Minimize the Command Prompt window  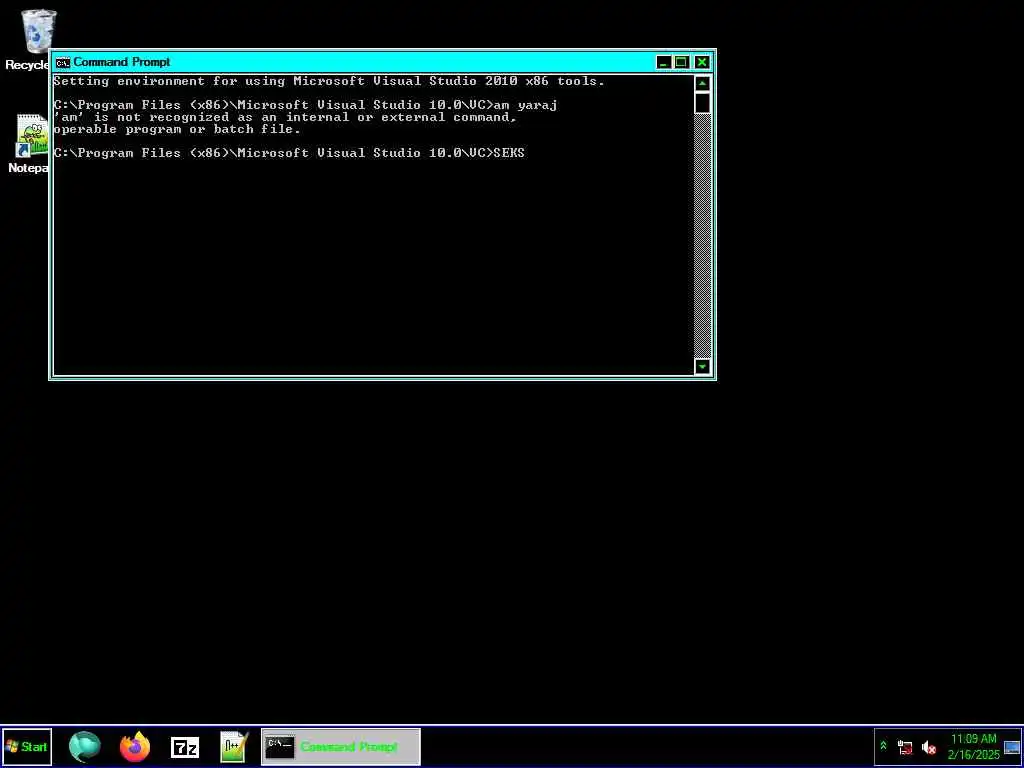(x=664, y=63)
